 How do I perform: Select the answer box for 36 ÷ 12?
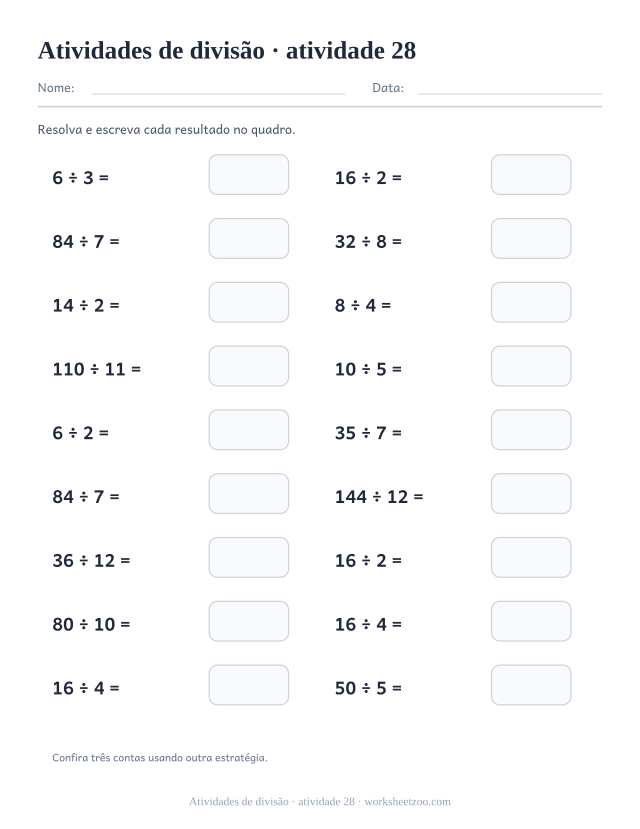tap(248, 557)
